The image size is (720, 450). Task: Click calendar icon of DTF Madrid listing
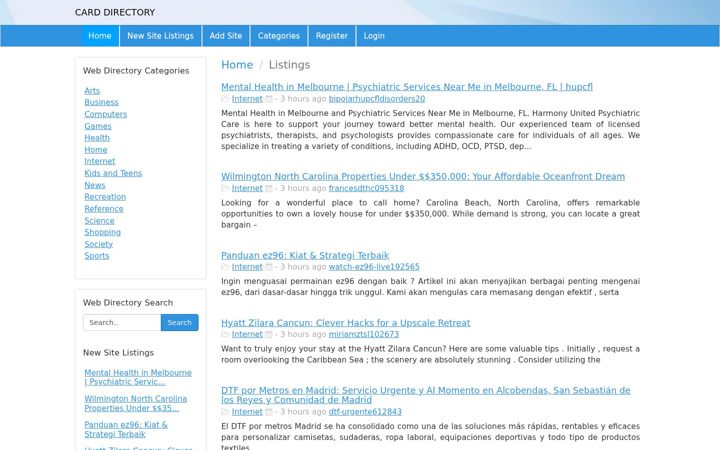269,412
